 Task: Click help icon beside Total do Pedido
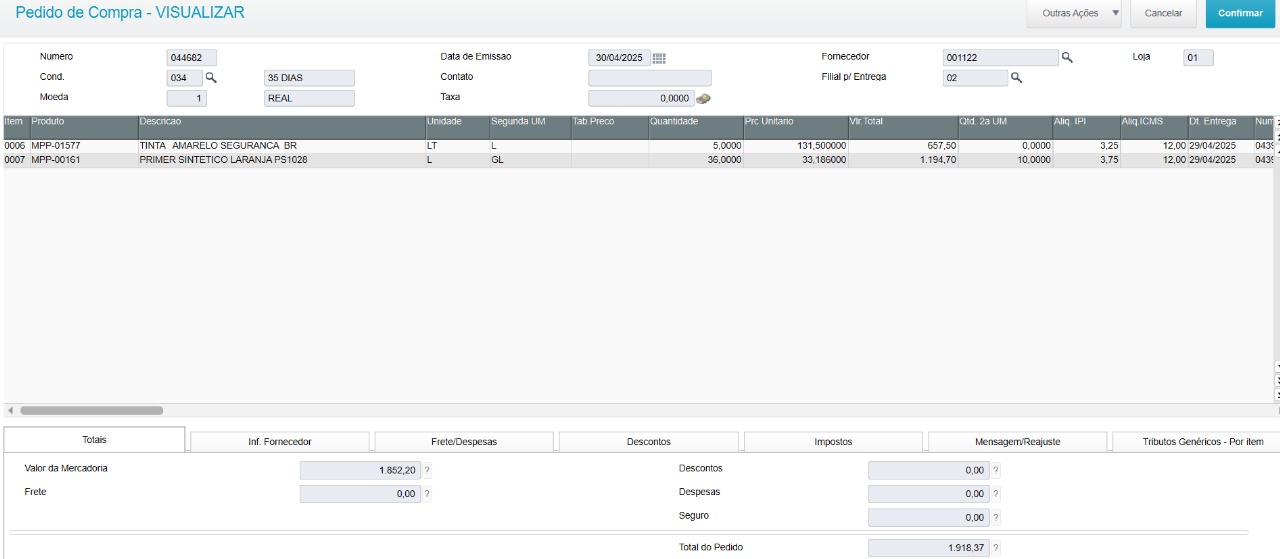995,548
